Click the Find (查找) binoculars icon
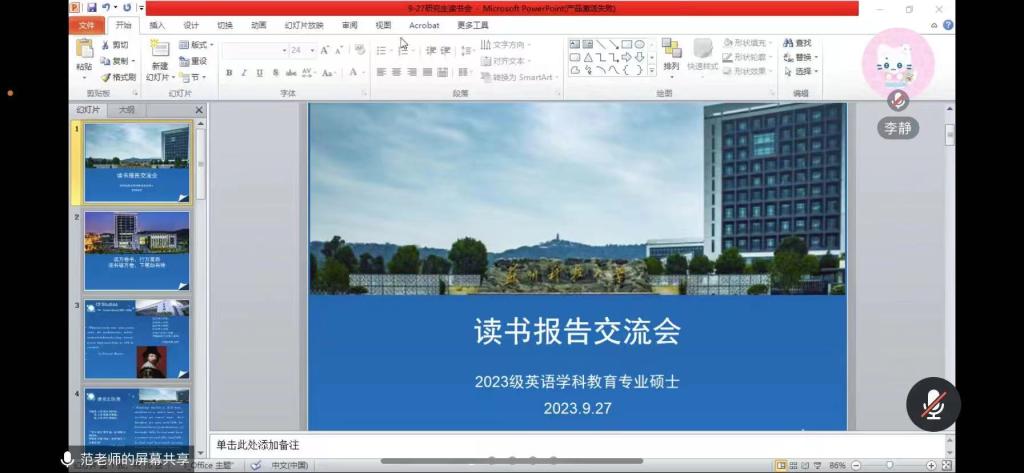Viewport: 1024px width, 473px height. point(788,43)
